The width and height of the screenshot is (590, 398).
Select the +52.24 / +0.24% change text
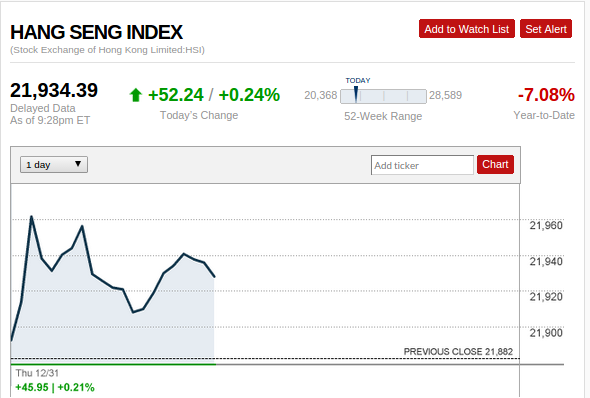214,95
